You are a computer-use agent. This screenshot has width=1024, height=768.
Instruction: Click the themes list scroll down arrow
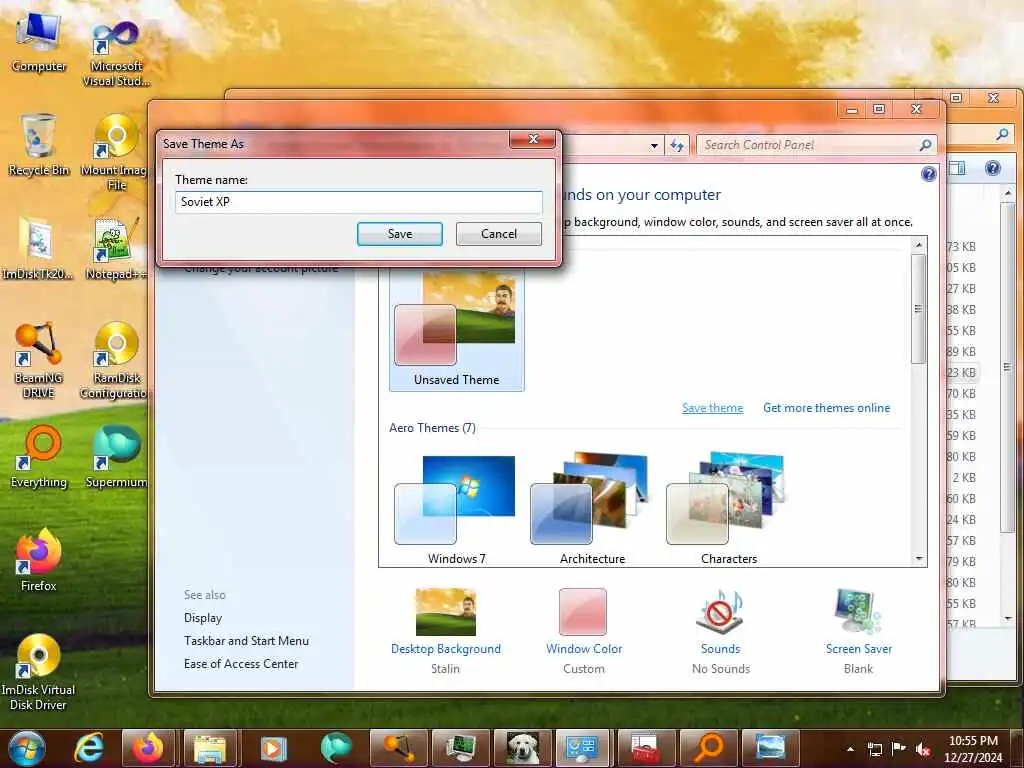[919, 559]
